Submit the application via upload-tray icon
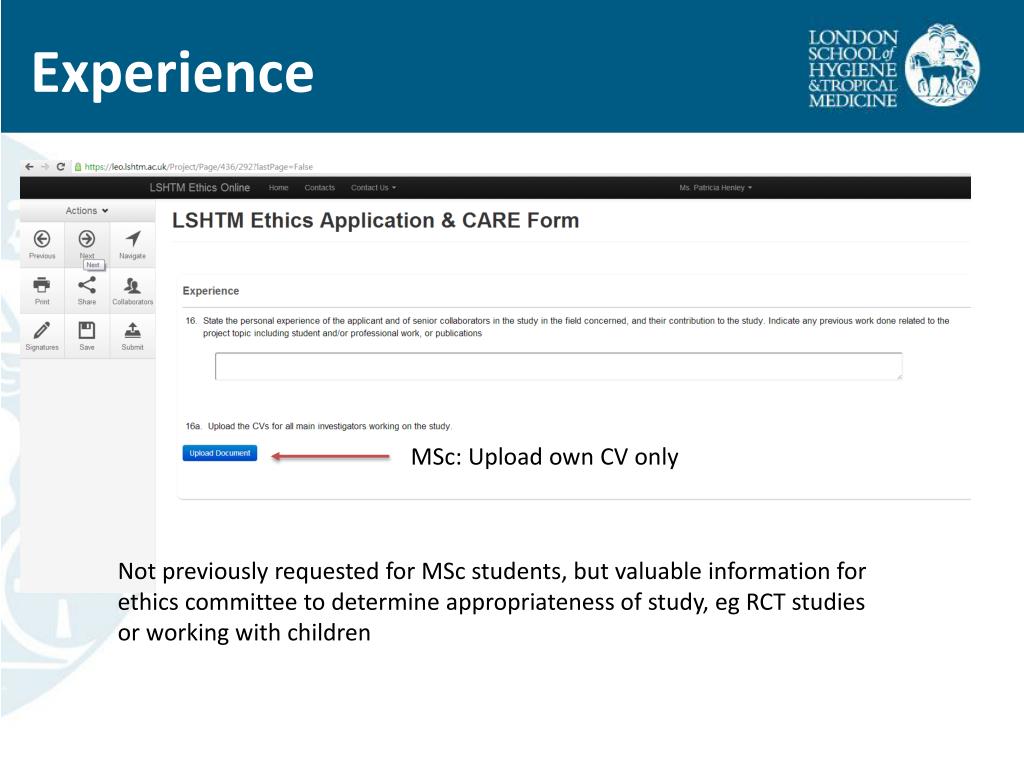 [x=132, y=334]
